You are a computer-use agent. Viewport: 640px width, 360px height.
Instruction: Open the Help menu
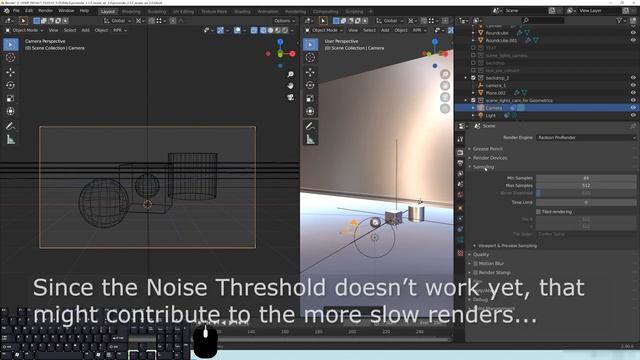(x=84, y=11)
